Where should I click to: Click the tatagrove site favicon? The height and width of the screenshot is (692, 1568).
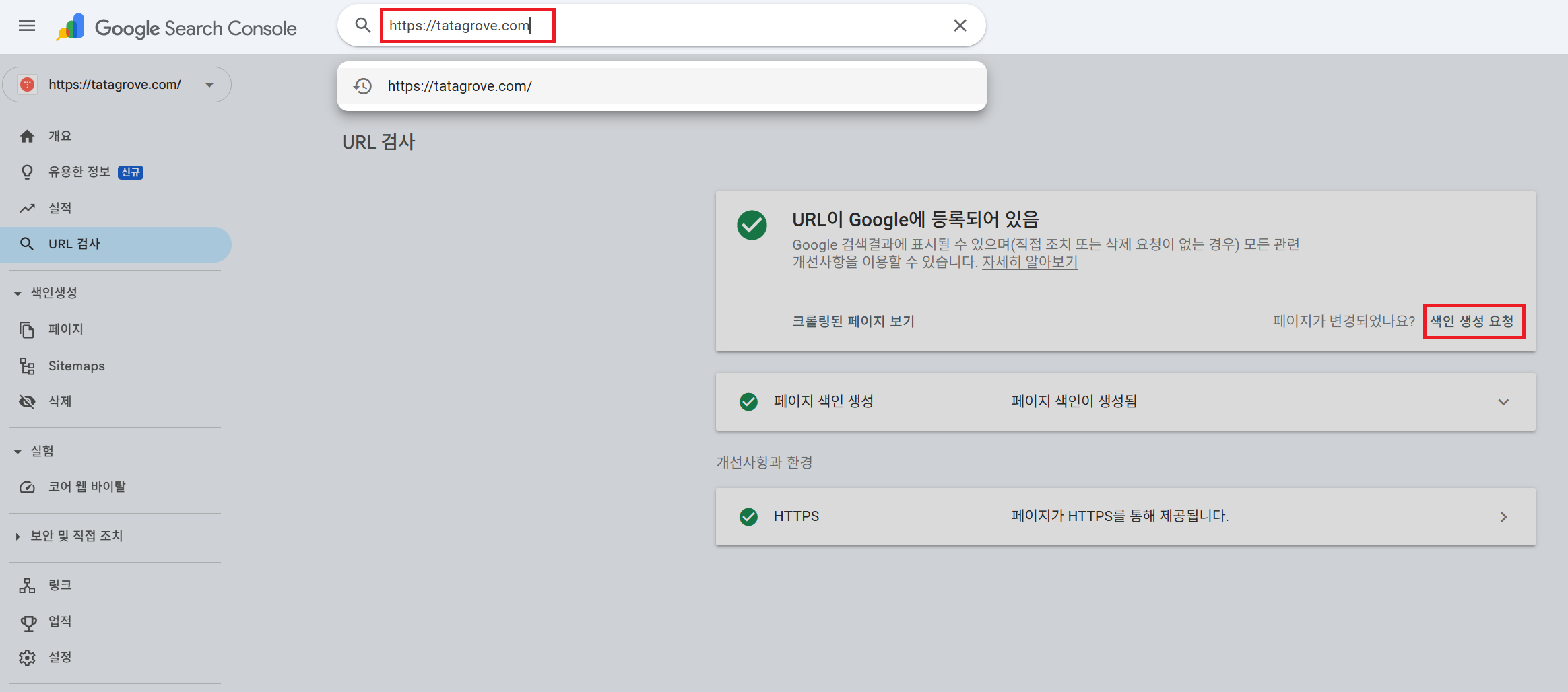coord(28,85)
